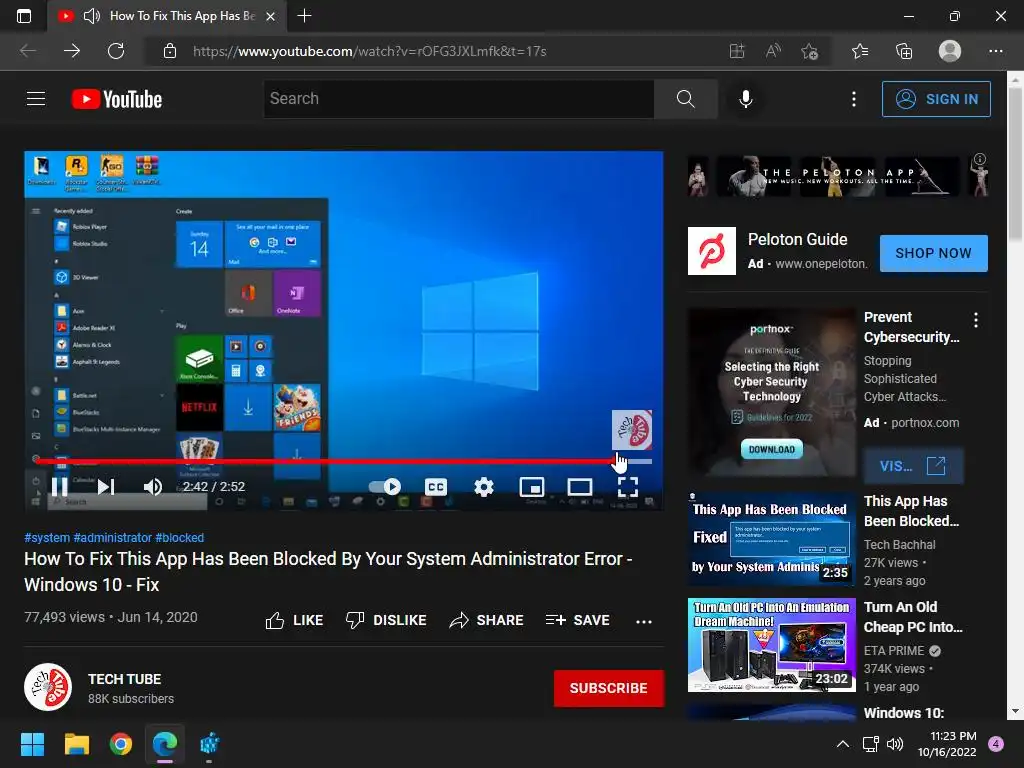
Task: Open the YouTube guide hamburger menu
Action: [36, 99]
